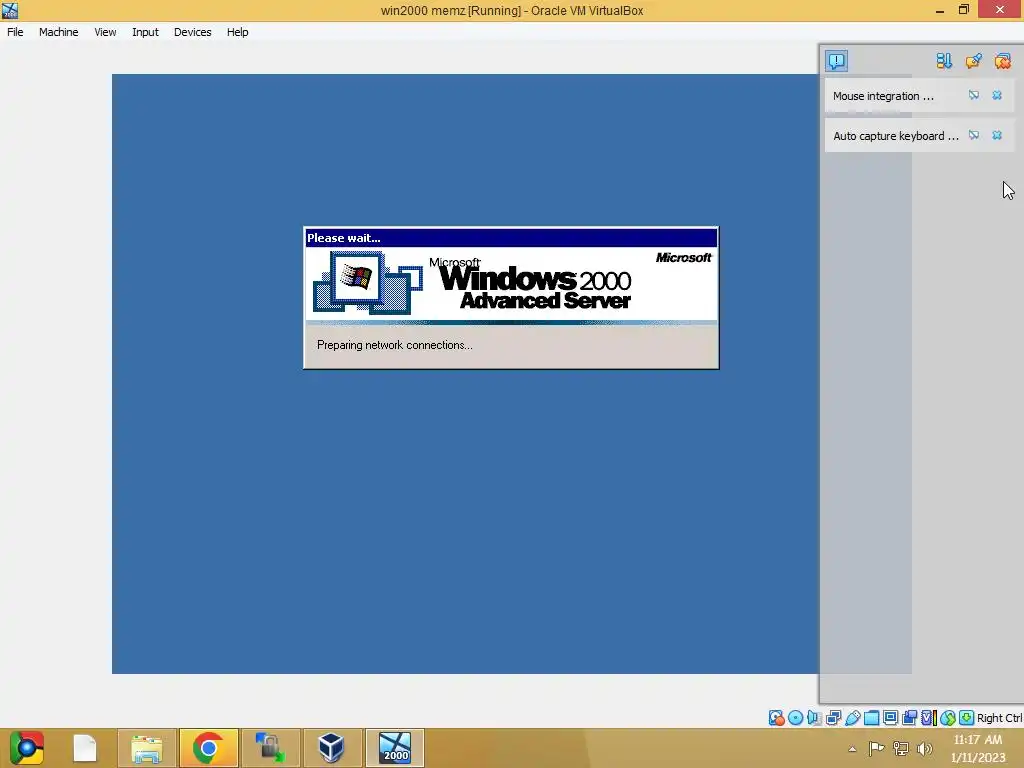The height and width of the screenshot is (768, 1024).
Task: Dismiss the Mouse integration notification
Action: (x=997, y=95)
